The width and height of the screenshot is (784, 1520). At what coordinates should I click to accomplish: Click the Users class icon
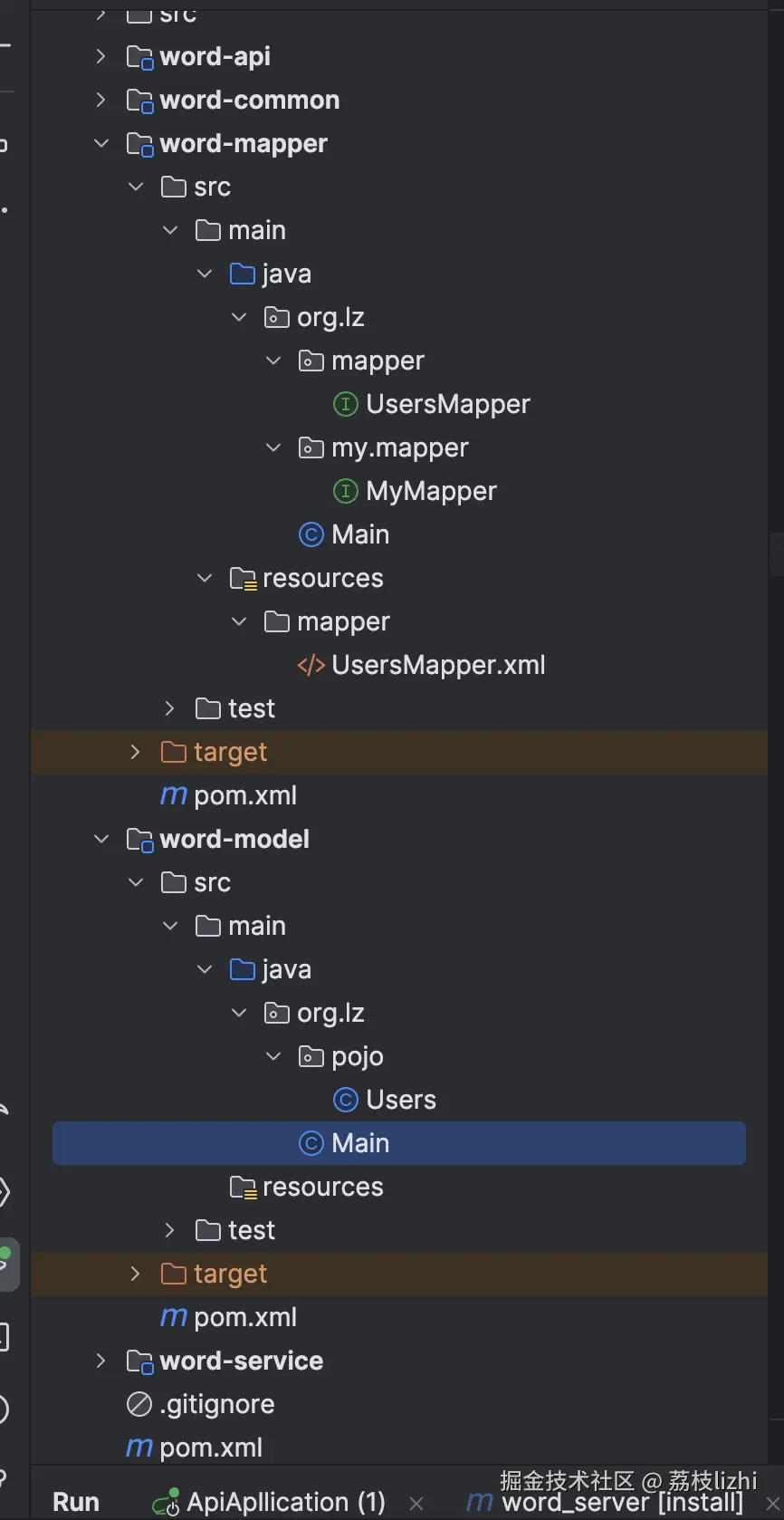pos(345,1100)
